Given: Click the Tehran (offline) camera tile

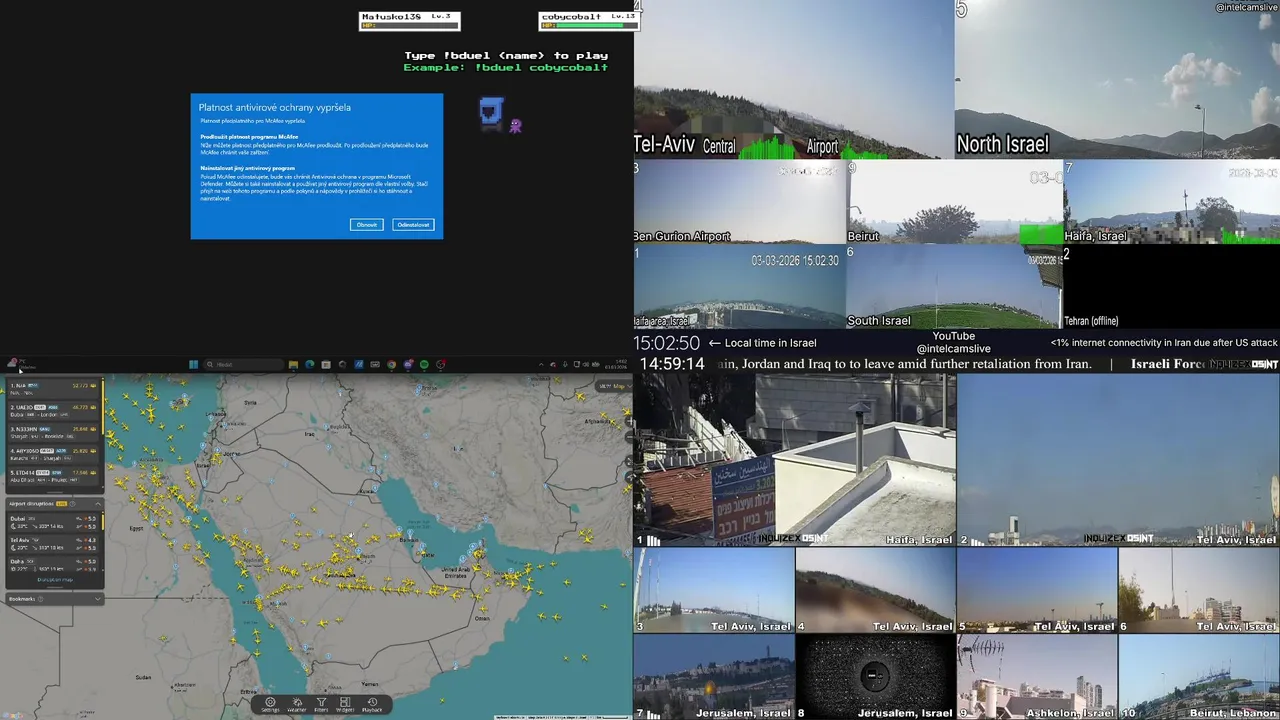Looking at the screenshot, I should 1171,287.
